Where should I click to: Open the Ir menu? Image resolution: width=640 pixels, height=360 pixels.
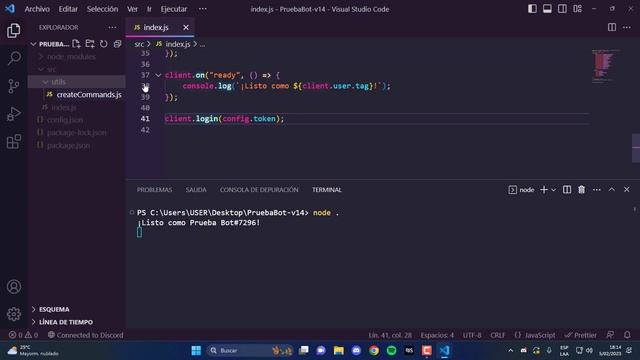(x=149, y=9)
